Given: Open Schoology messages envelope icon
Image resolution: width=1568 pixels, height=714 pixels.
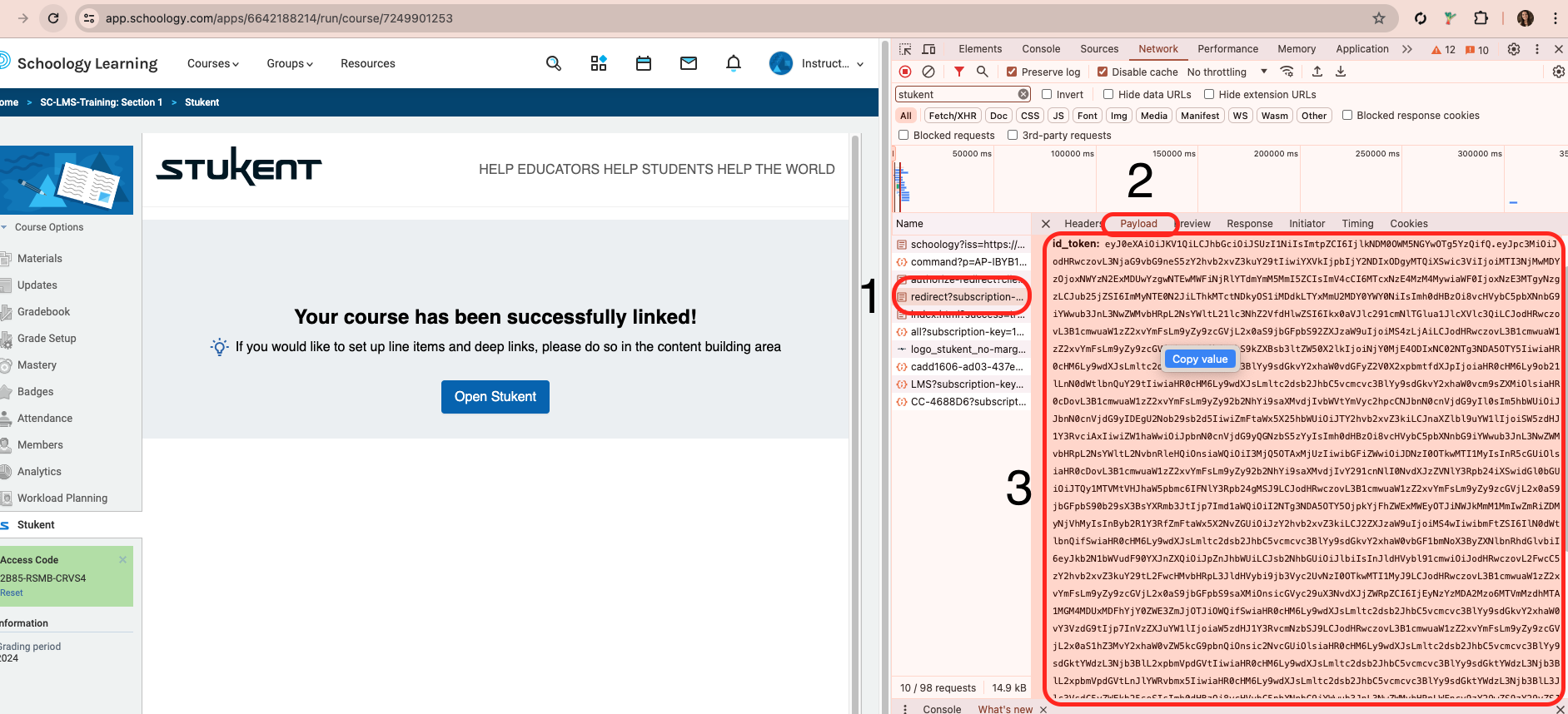Looking at the screenshot, I should (x=689, y=63).
